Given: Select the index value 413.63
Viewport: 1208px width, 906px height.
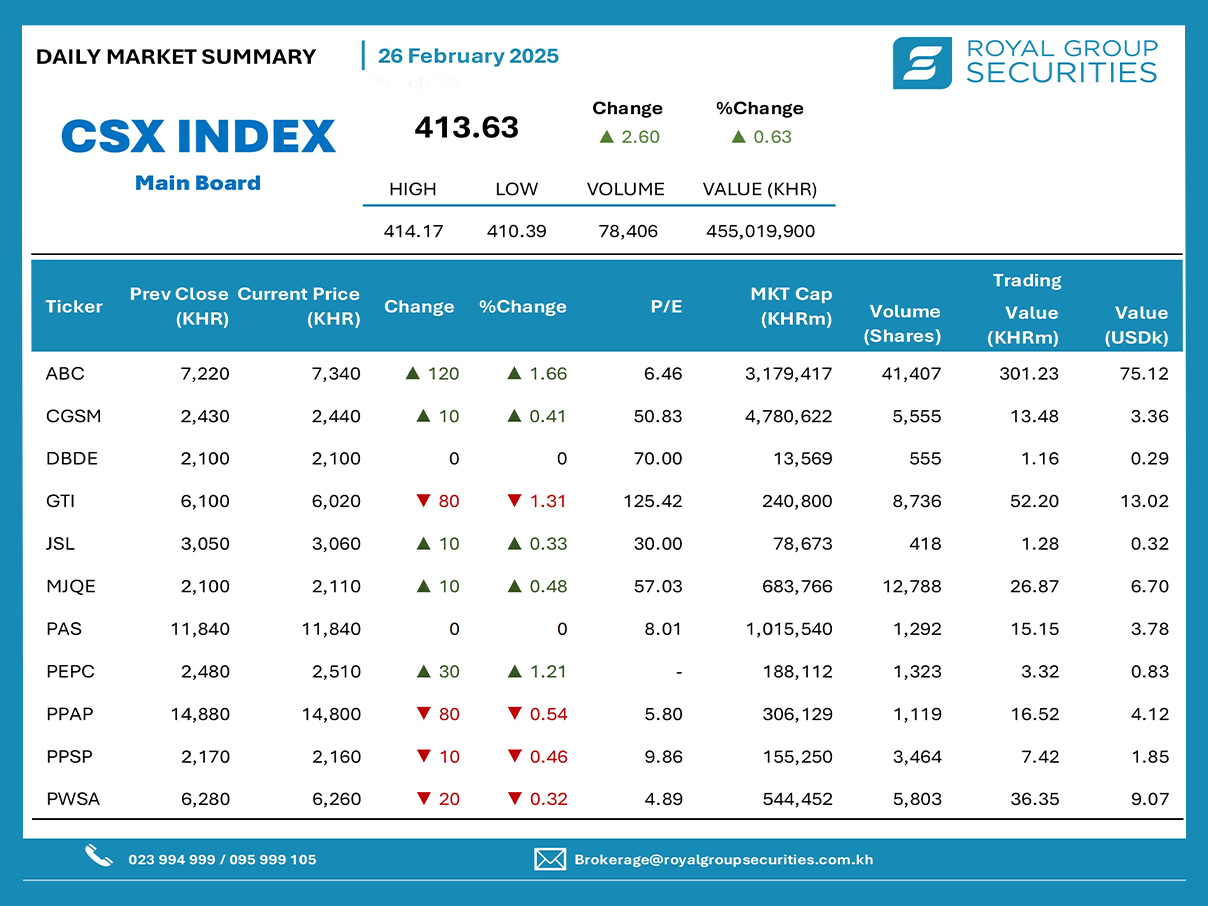Looking at the screenshot, I should point(467,127).
